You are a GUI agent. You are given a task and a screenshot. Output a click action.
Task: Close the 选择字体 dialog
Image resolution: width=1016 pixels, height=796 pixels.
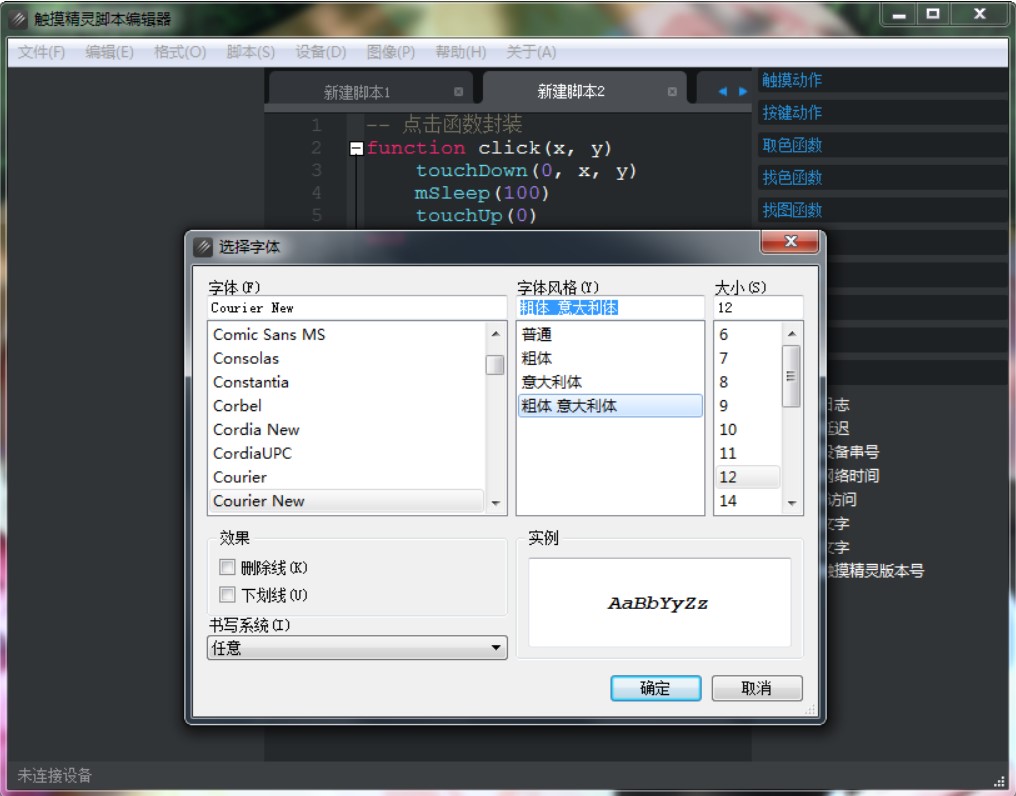point(790,242)
